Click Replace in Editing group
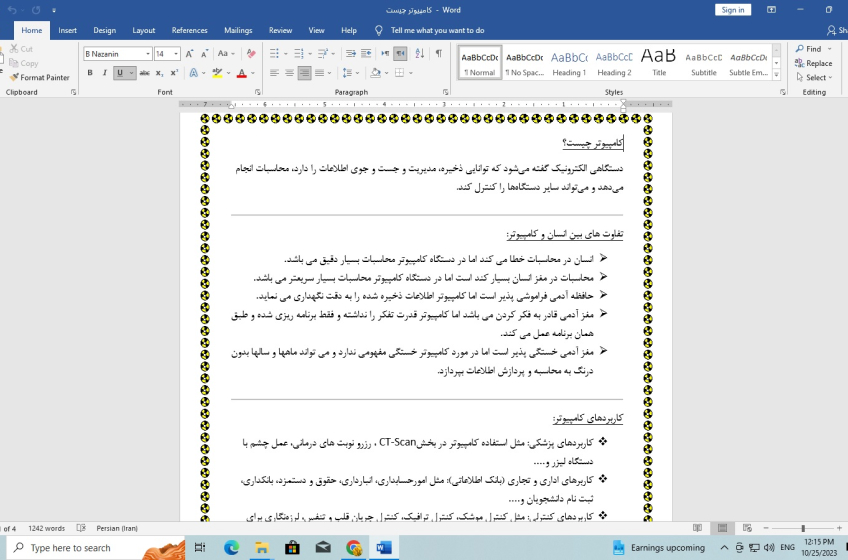Image resolution: width=848 pixels, height=560 pixels. point(813,63)
